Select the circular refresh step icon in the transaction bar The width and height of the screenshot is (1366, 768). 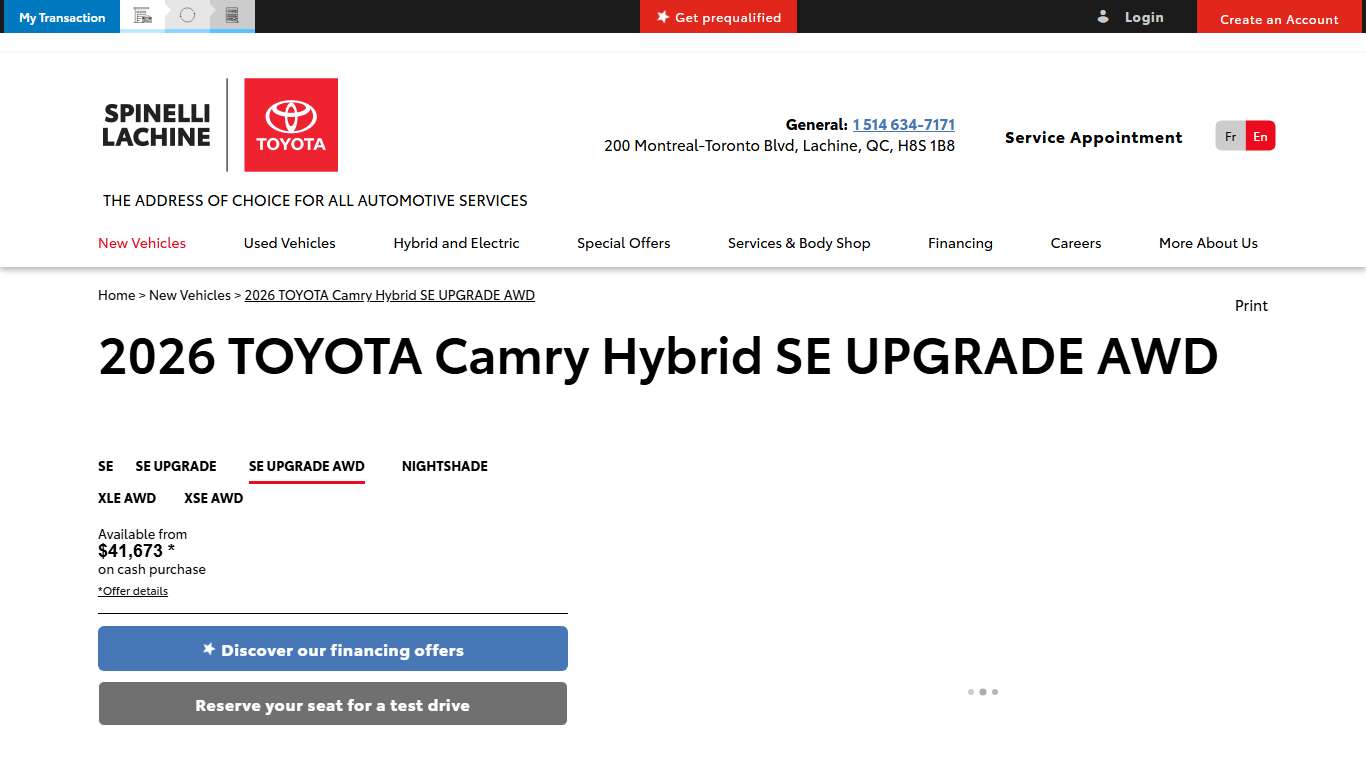[186, 14]
